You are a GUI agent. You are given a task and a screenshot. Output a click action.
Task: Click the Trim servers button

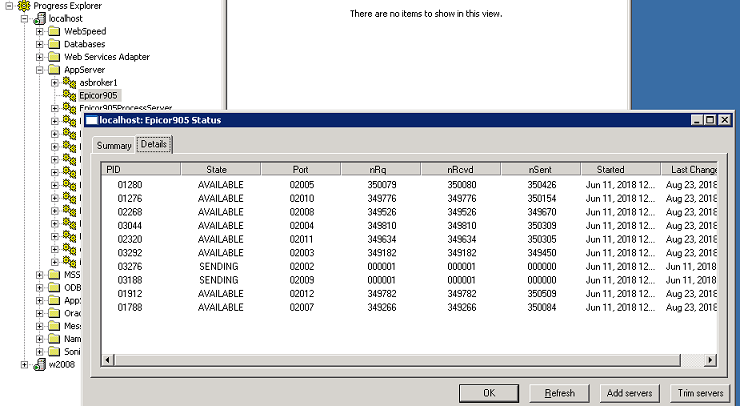click(700, 393)
